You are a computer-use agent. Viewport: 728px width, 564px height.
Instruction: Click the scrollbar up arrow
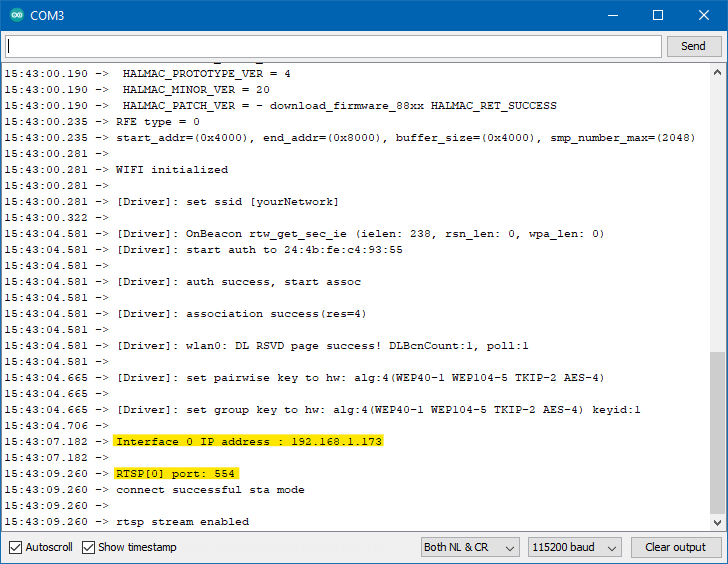pyautogui.click(x=717, y=72)
